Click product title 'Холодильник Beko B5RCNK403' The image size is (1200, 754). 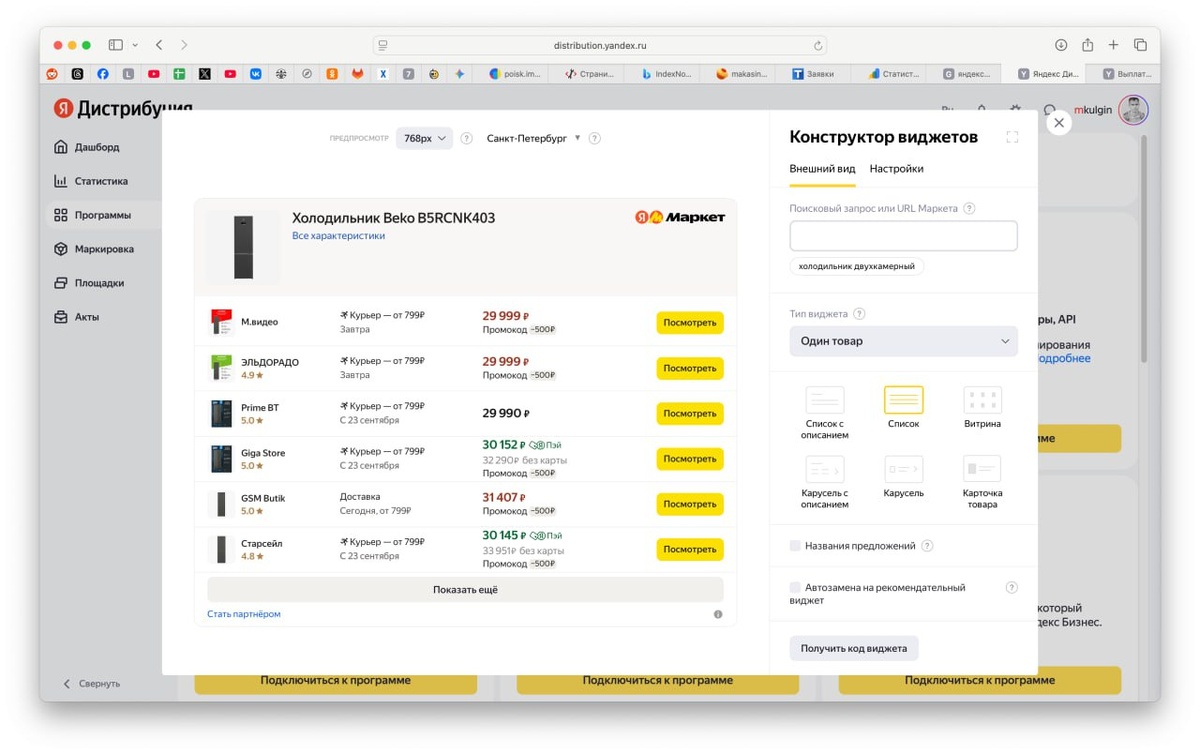[393, 218]
